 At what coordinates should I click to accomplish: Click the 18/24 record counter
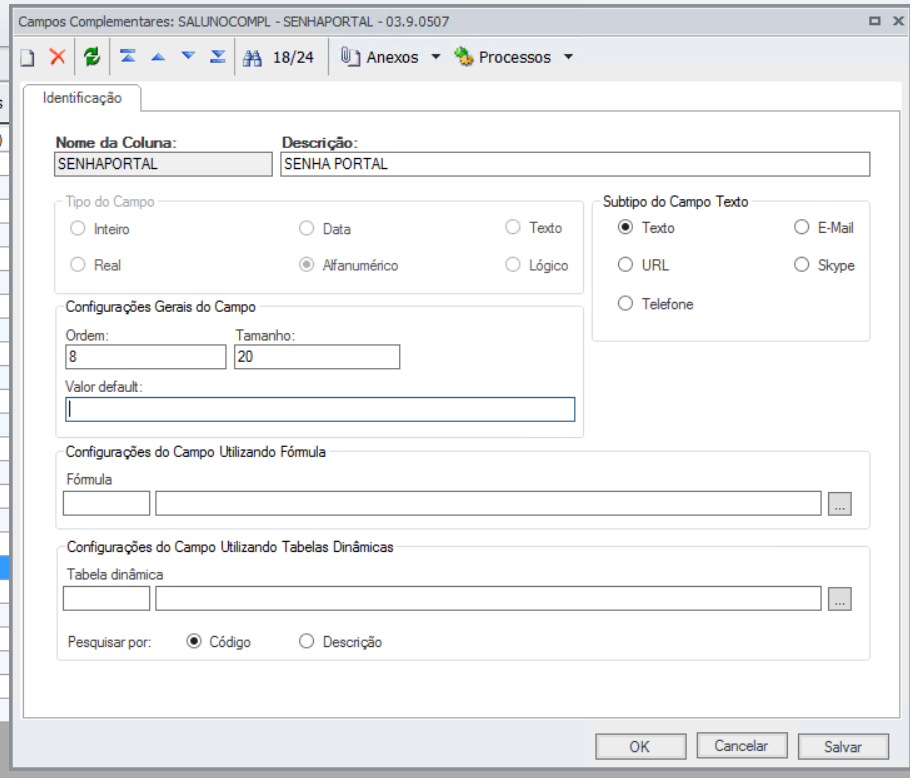tap(293, 57)
